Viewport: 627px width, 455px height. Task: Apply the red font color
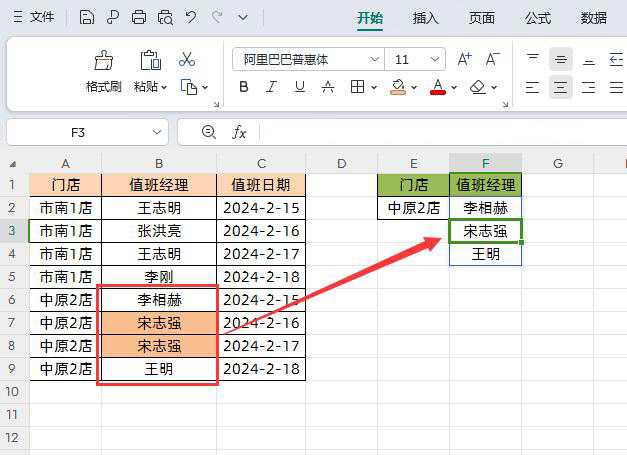pos(438,87)
